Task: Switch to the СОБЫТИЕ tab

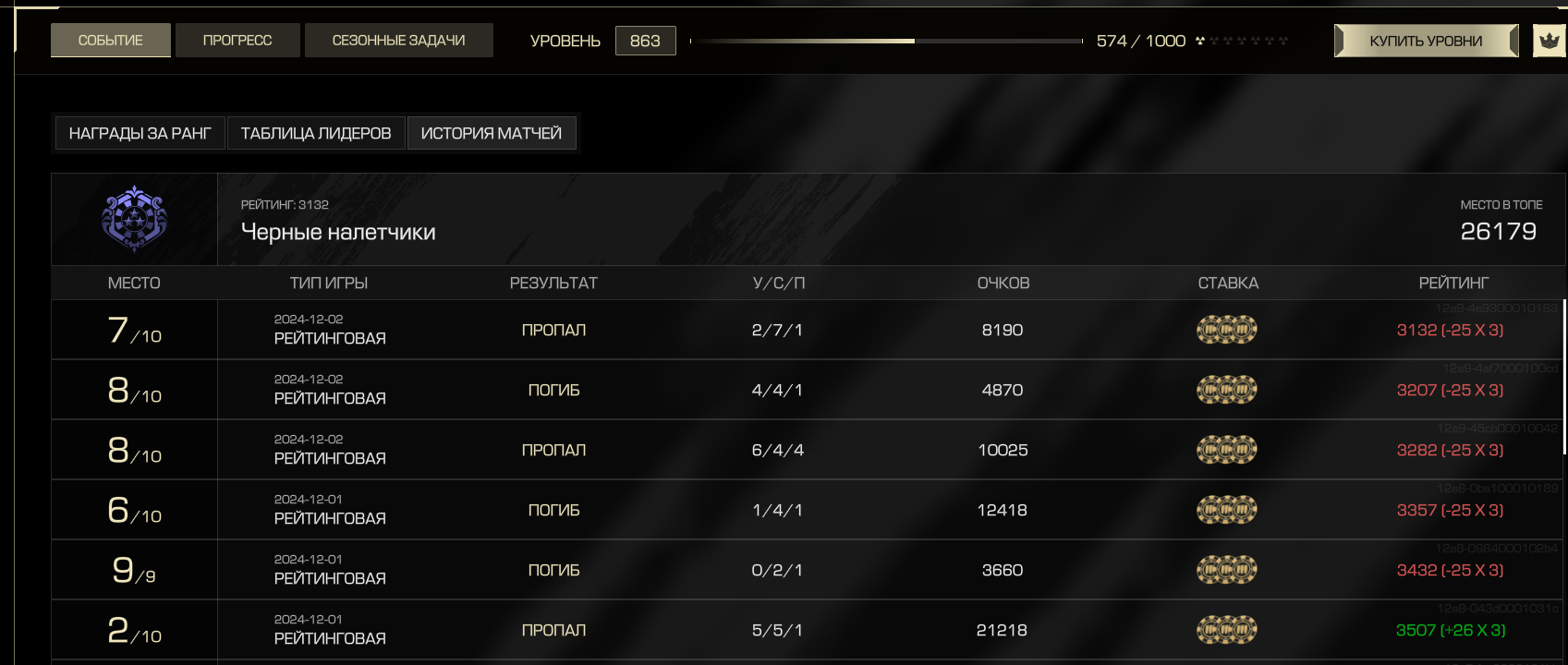Action: tap(111, 41)
